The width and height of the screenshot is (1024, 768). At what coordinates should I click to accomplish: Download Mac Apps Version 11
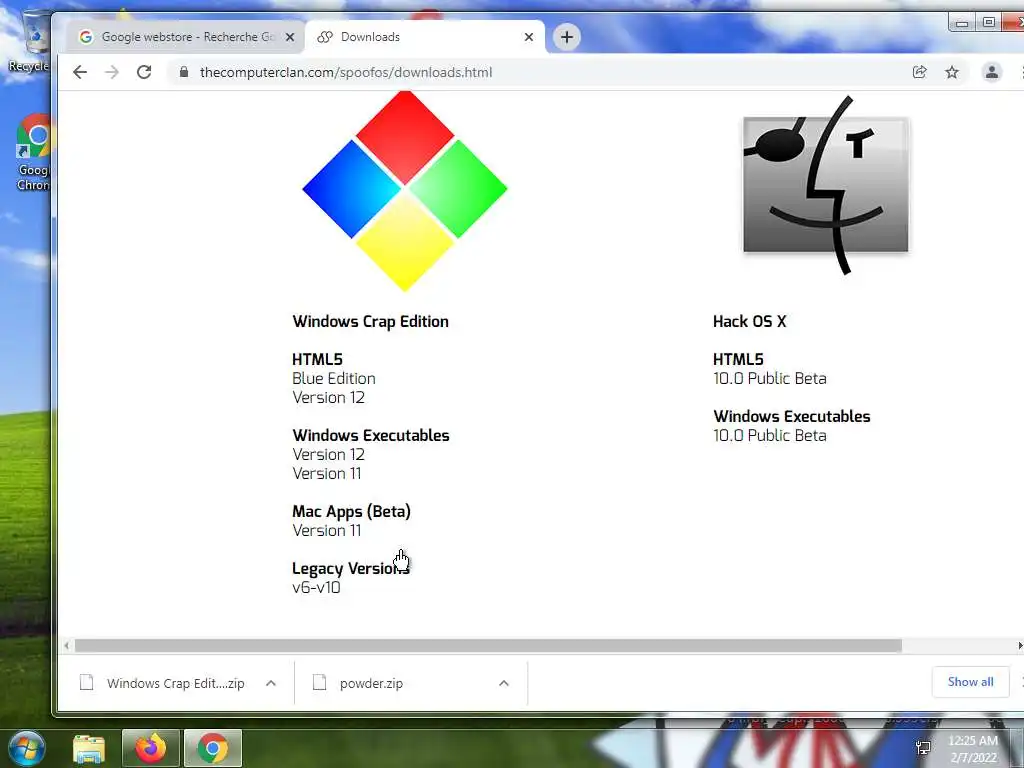(x=327, y=530)
